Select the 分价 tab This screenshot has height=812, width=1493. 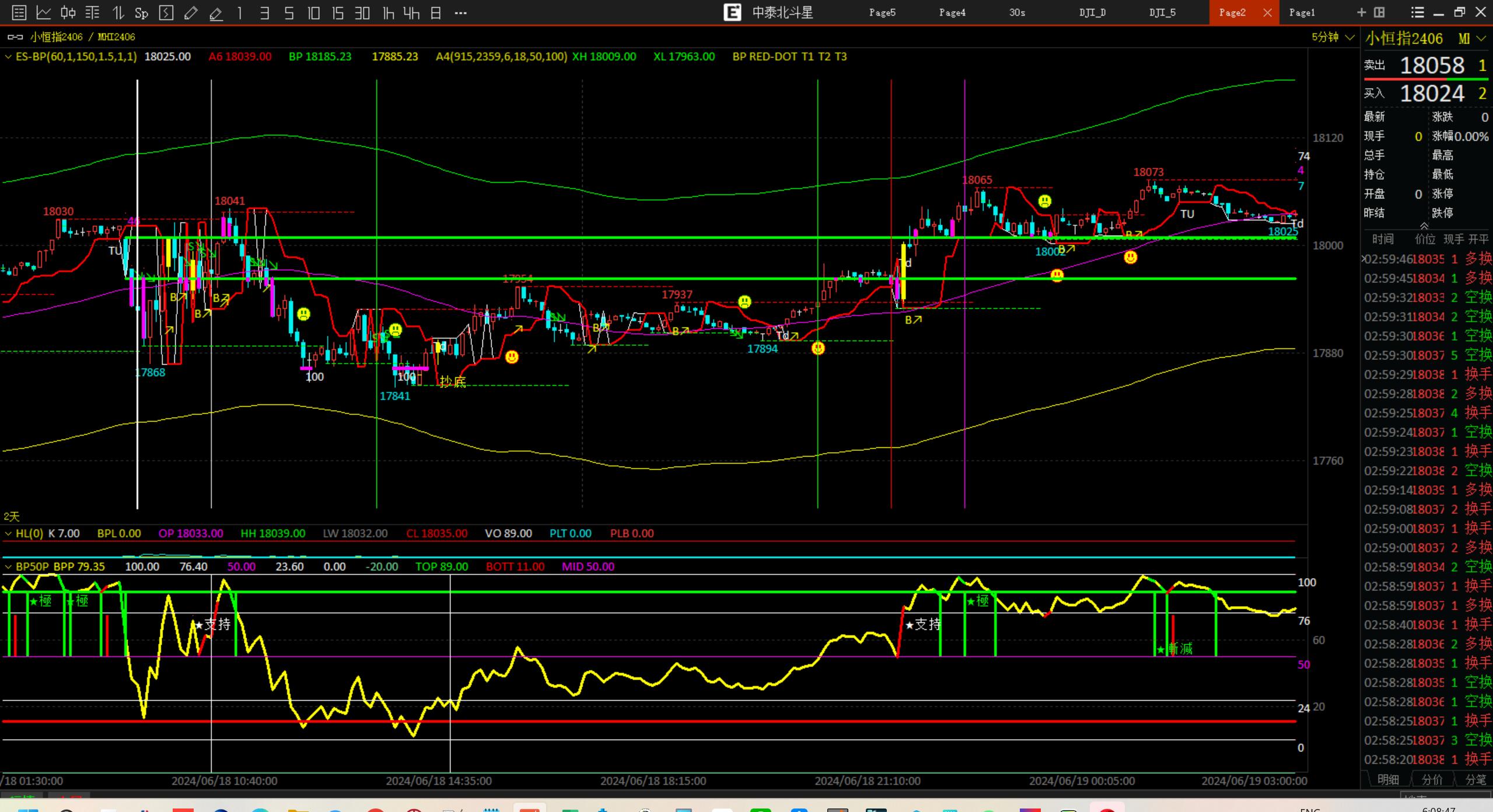click(x=1432, y=779)
